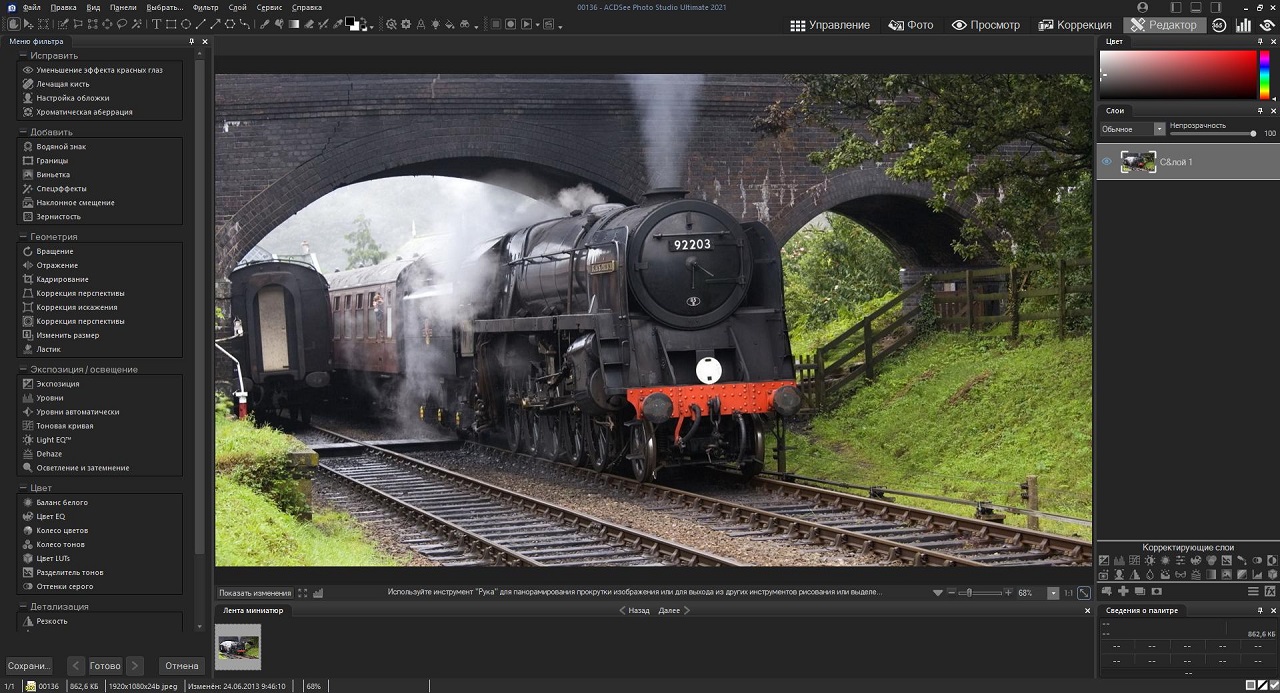Pin the Цвет color panel

pos(1260,42)
